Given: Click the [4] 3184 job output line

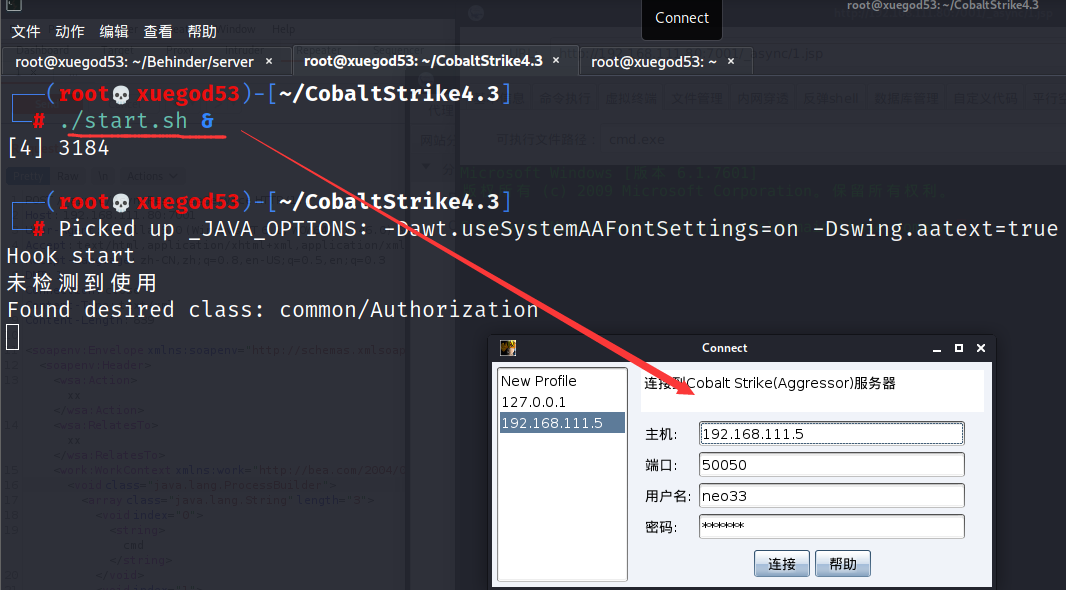Looking at the screenshot, I should point(58,148).
